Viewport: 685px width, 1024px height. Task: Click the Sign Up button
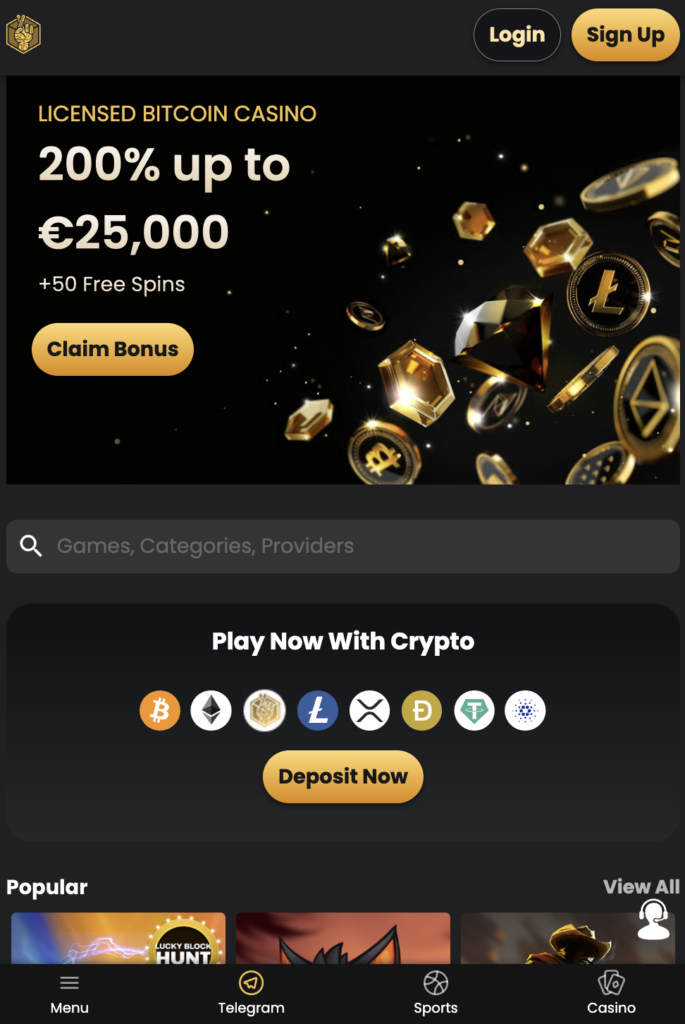pyautogui.click(x=625, y=35)
